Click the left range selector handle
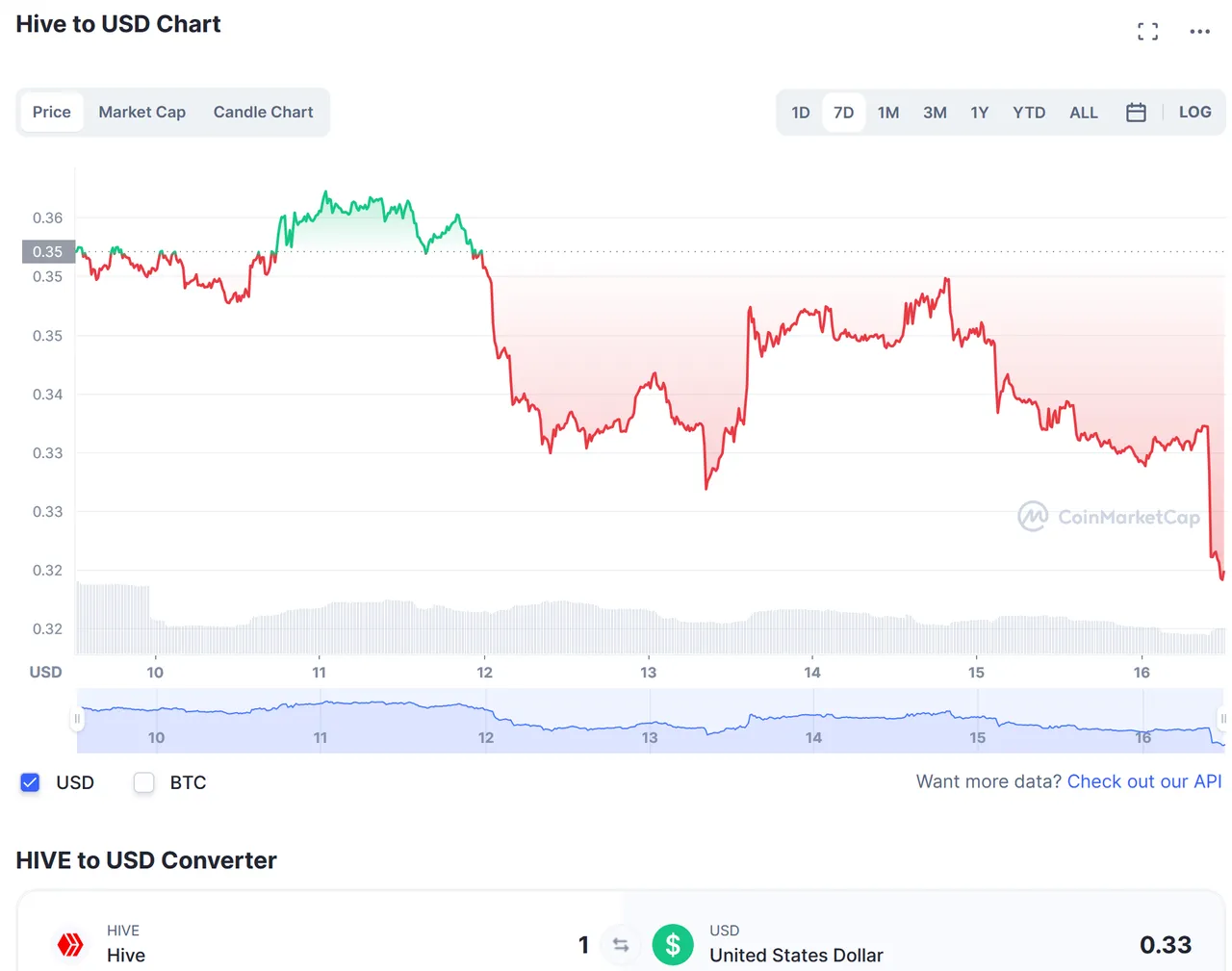 pos(77,719)
